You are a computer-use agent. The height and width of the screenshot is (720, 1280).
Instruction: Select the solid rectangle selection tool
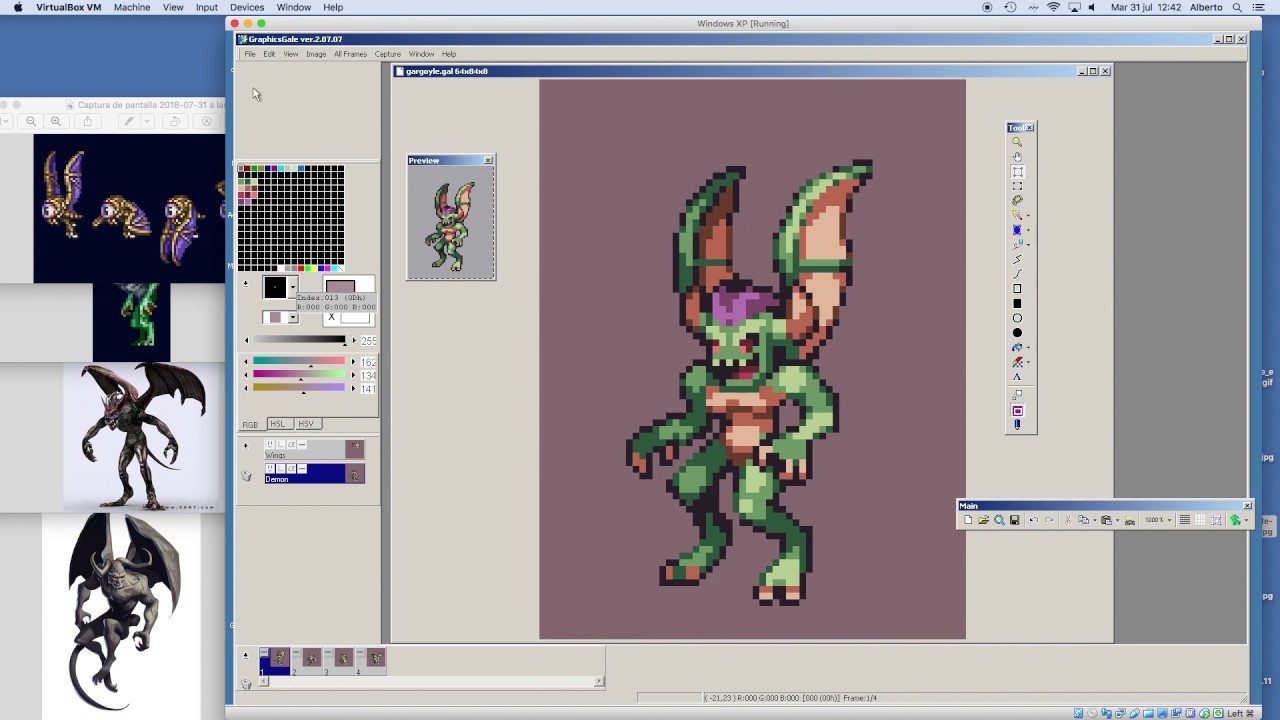[1017, 171]
